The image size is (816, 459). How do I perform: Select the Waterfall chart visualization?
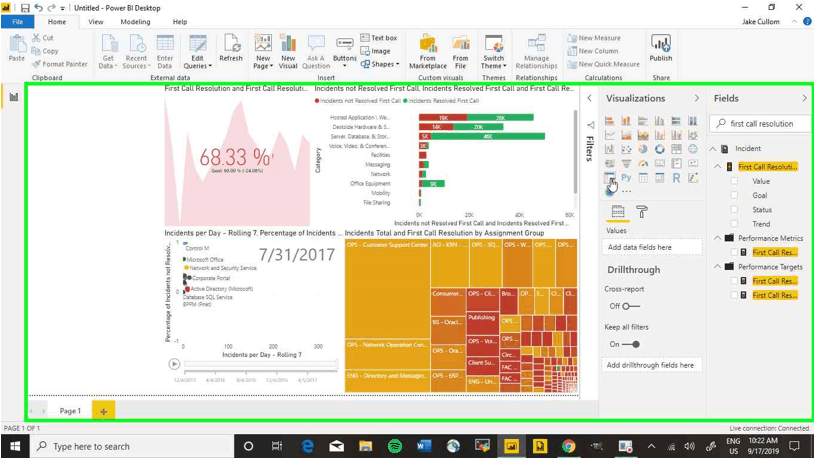609,149
